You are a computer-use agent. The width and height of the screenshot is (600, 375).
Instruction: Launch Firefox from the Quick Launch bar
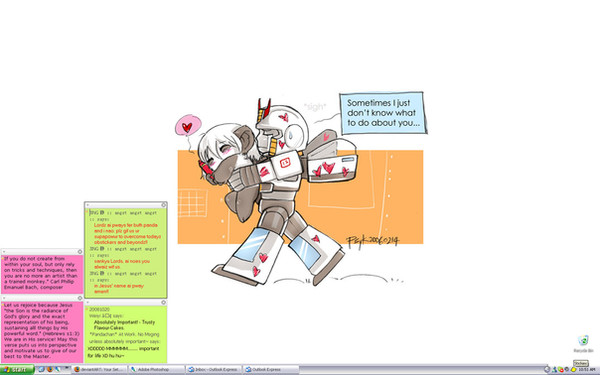click(50, 369)
